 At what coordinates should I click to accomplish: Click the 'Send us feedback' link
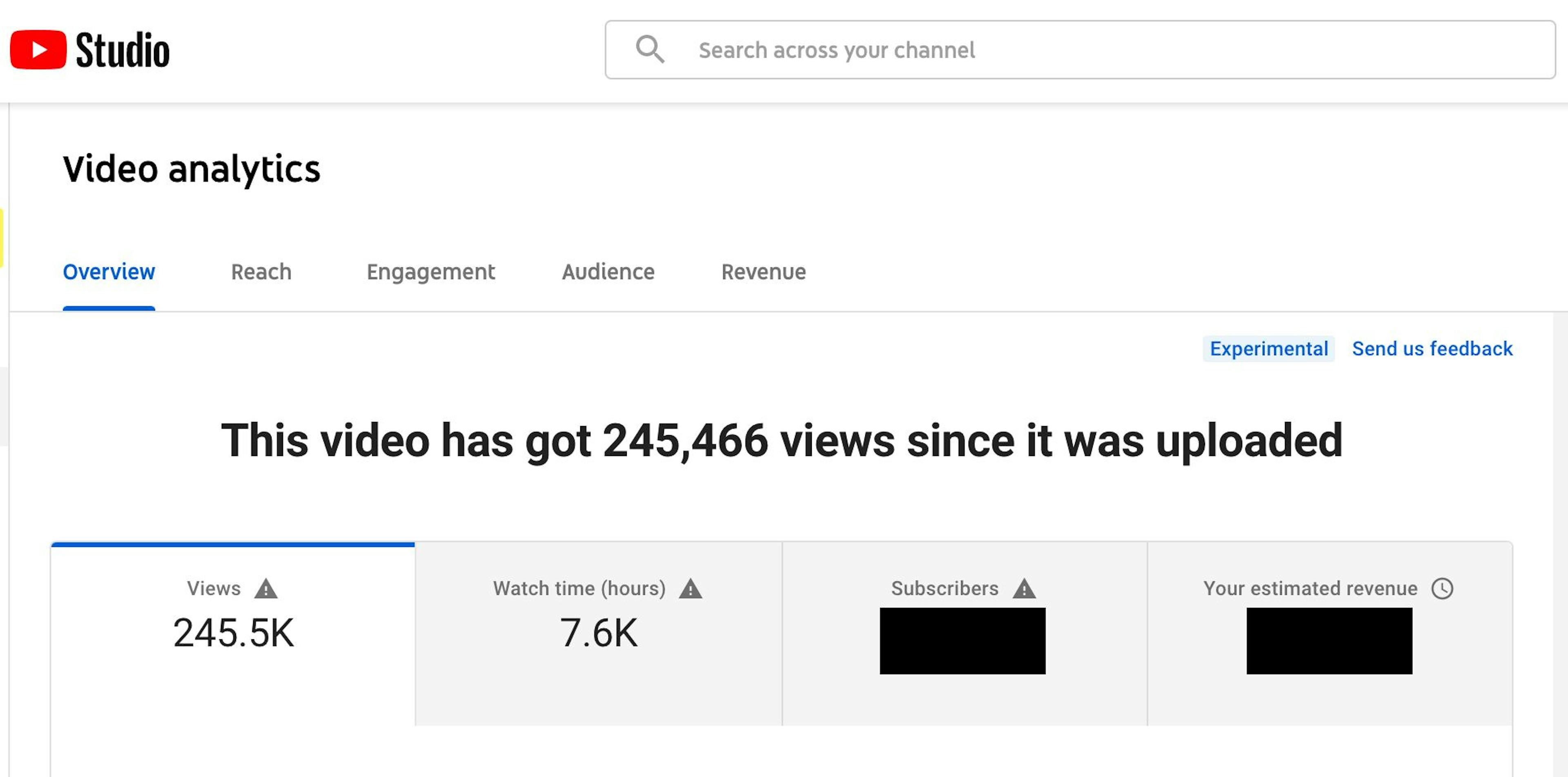pos(1432,348)
